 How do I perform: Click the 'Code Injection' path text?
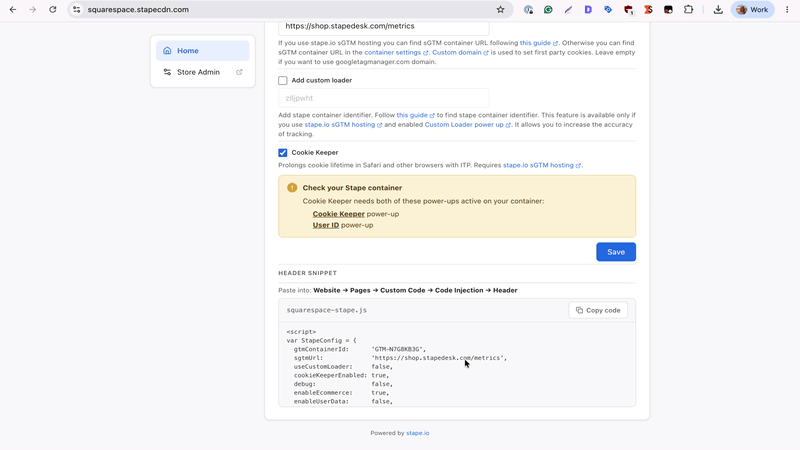click(x=459, y=290)
